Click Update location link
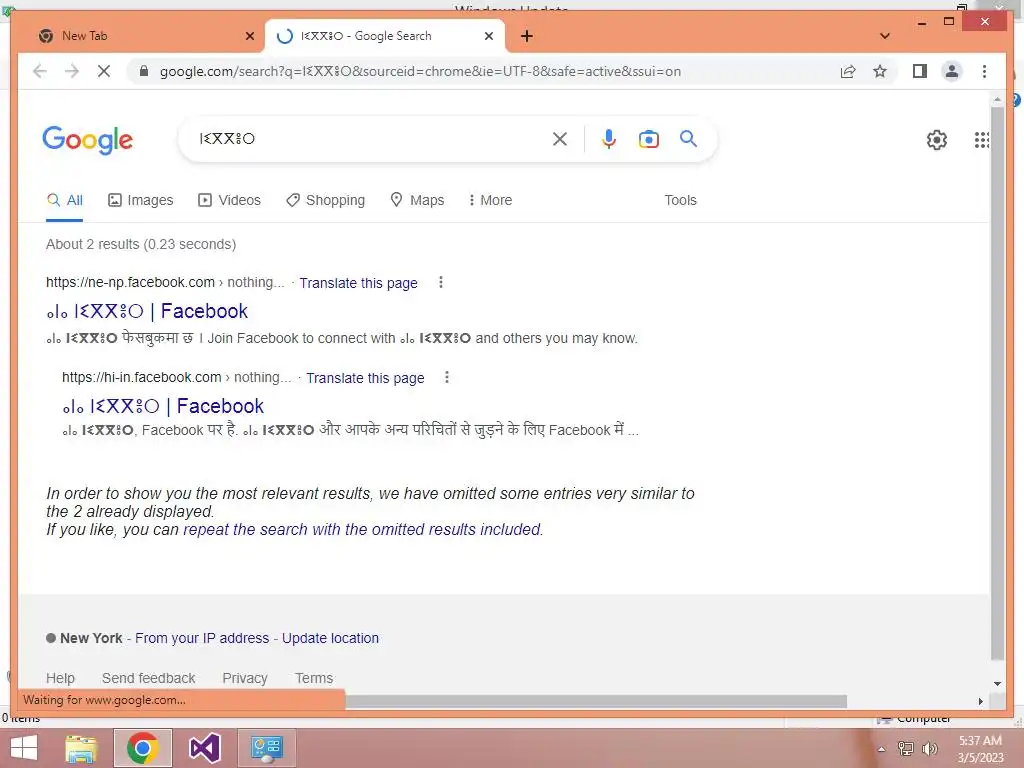 tap(330, 638)
